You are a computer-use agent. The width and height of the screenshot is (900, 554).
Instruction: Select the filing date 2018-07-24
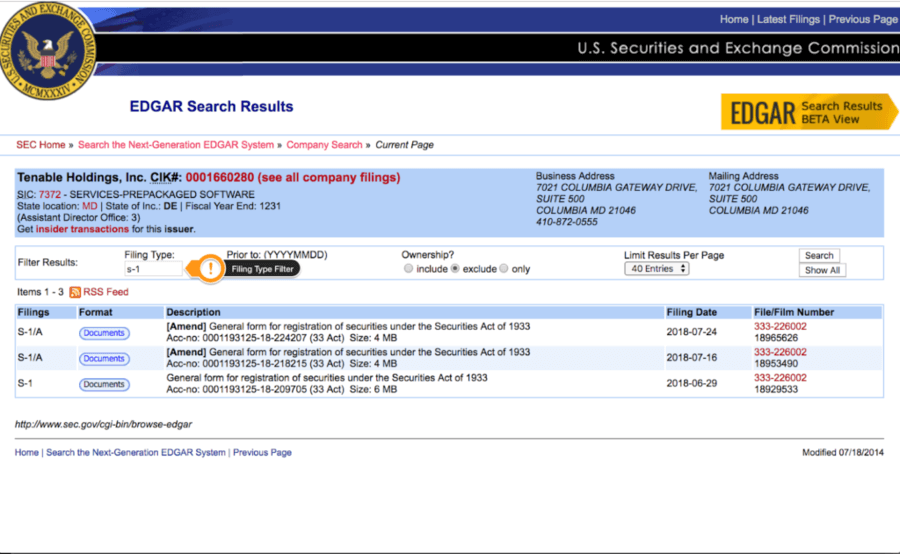point(691,332)
